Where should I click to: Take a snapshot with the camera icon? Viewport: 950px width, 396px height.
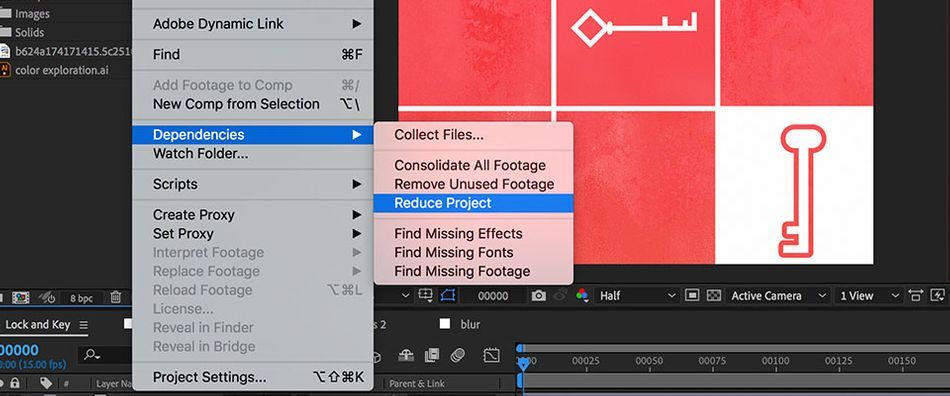(x=538, y=295)
